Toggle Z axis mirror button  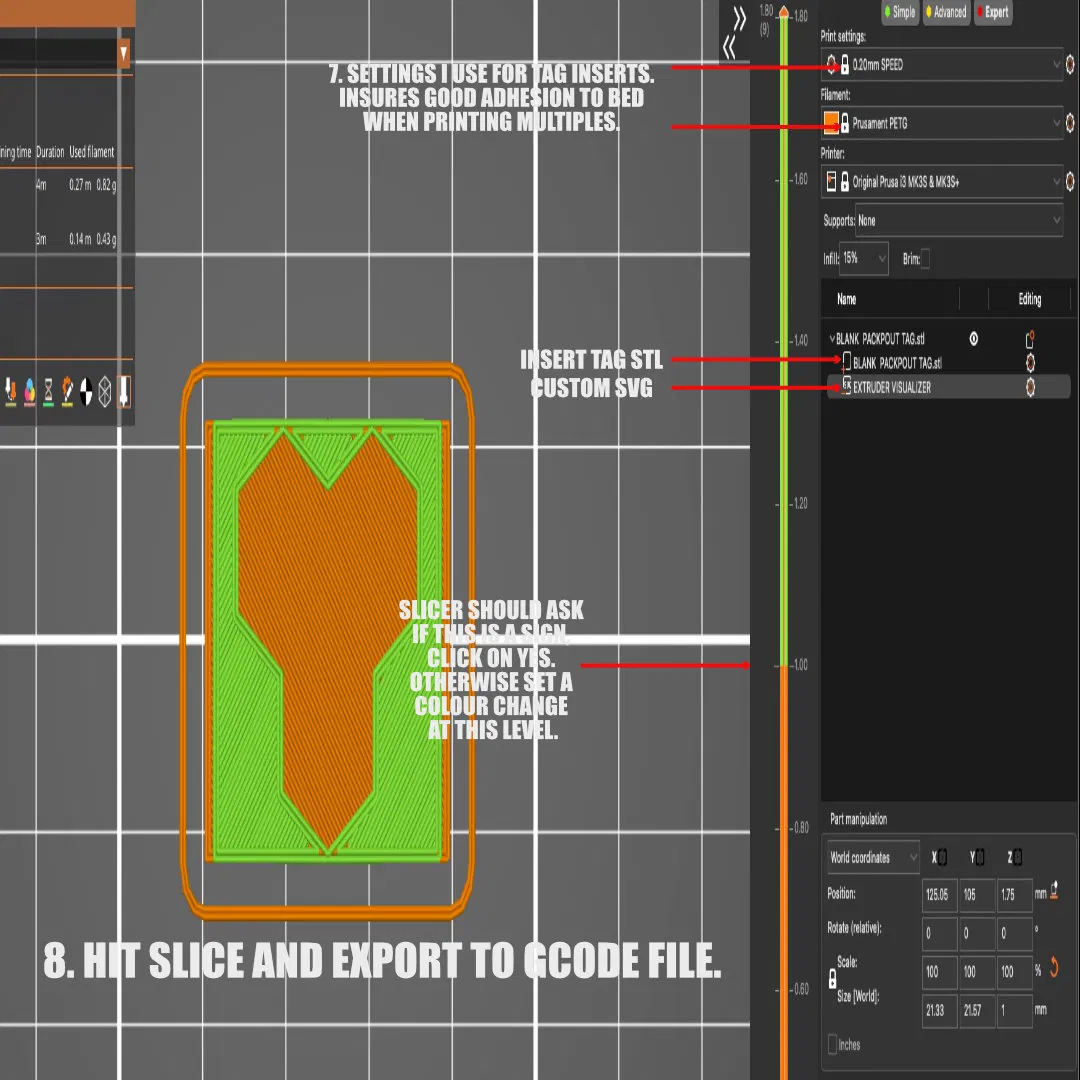(x=1017, y=857)
